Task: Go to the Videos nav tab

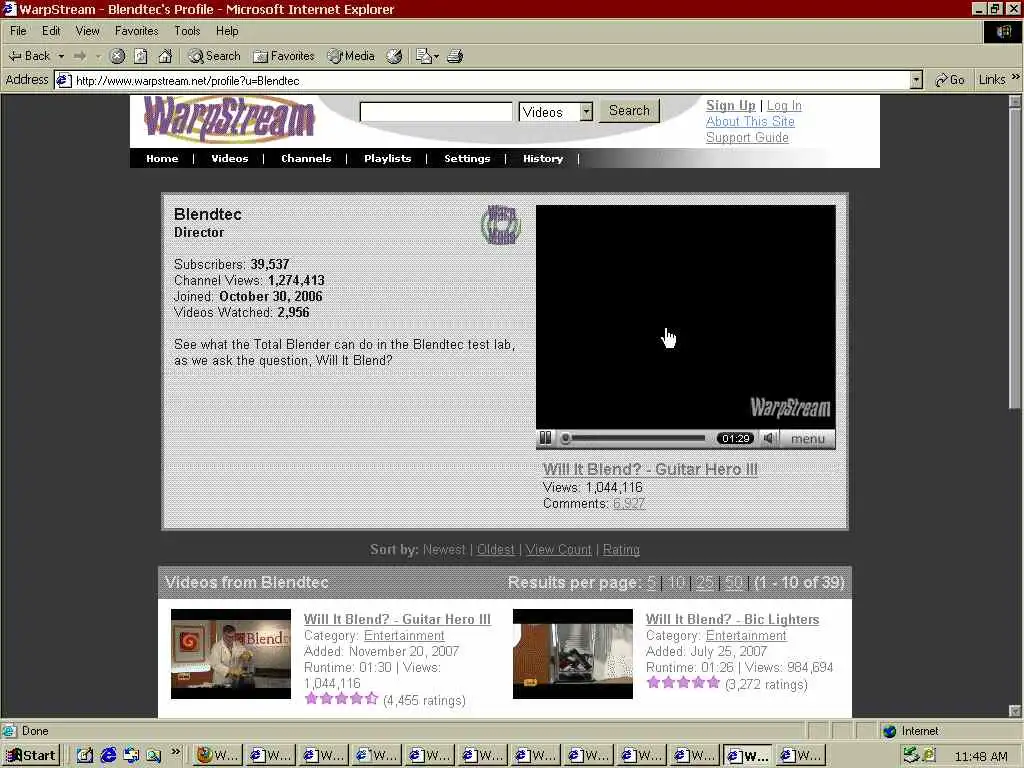Action: coord(229,158)
